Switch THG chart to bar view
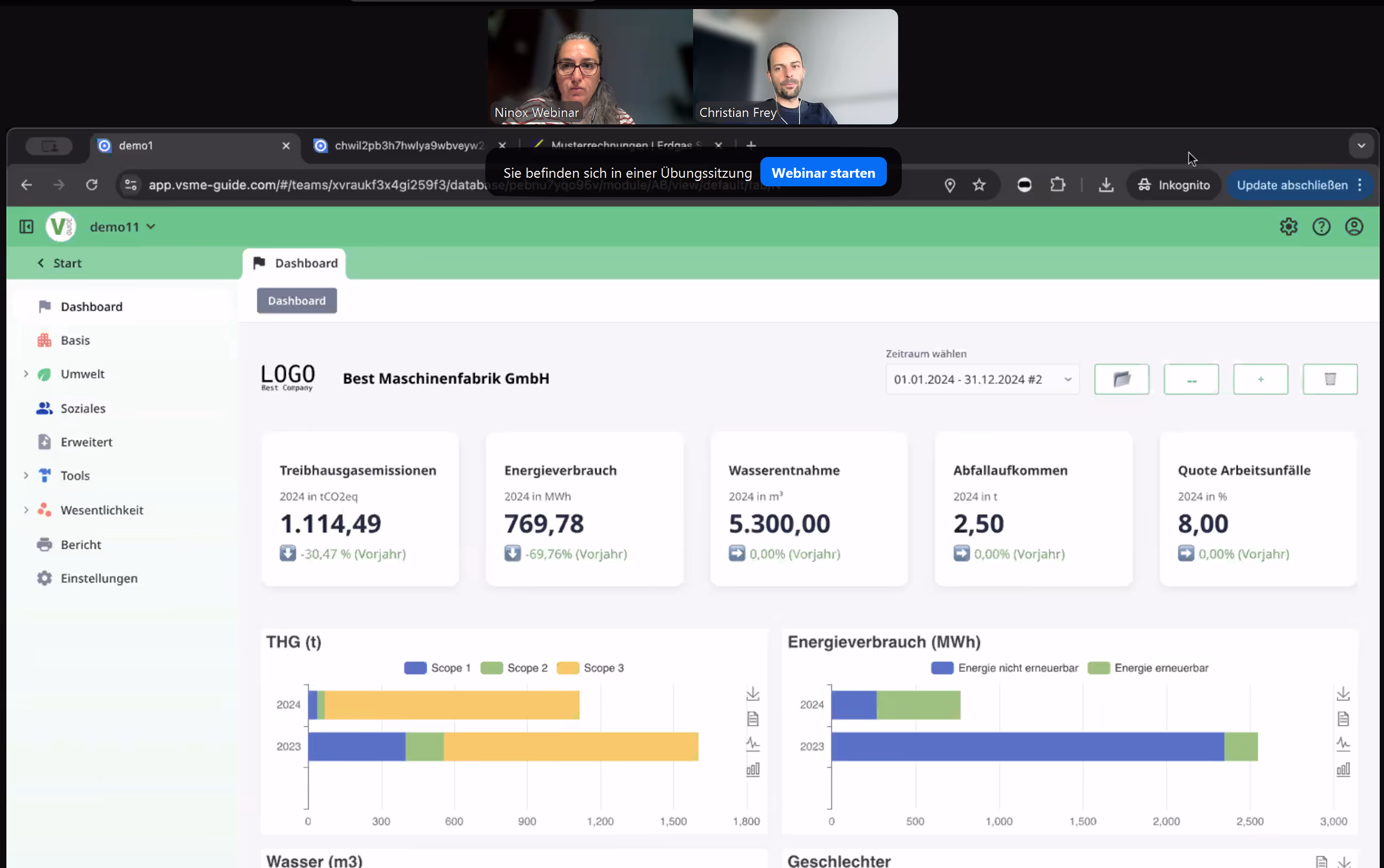Screen dimensions: 1384x868 click(x=752, y=769)
